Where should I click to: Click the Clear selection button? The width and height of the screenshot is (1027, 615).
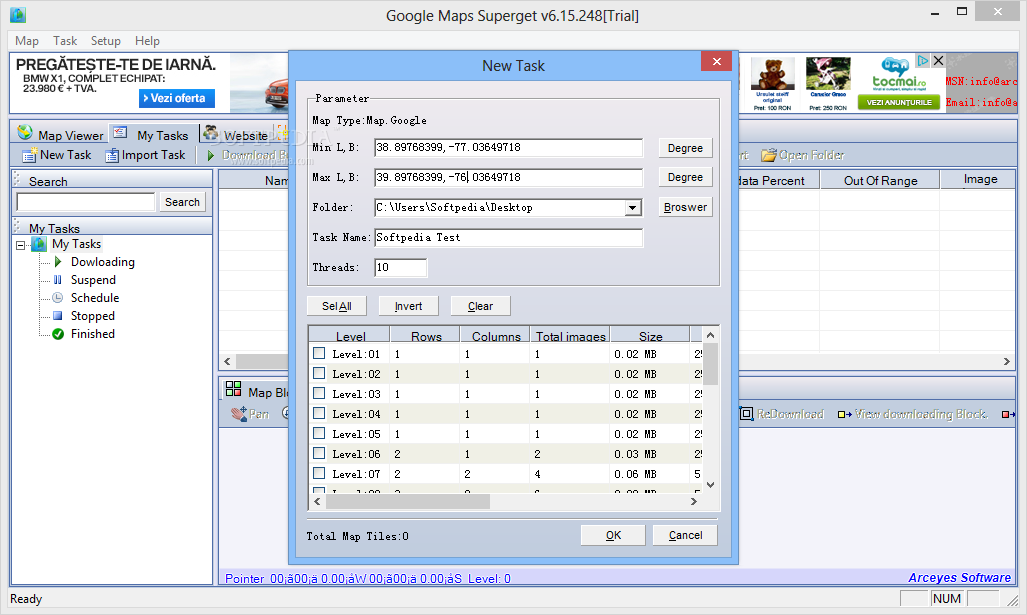[x=480, y=306]
